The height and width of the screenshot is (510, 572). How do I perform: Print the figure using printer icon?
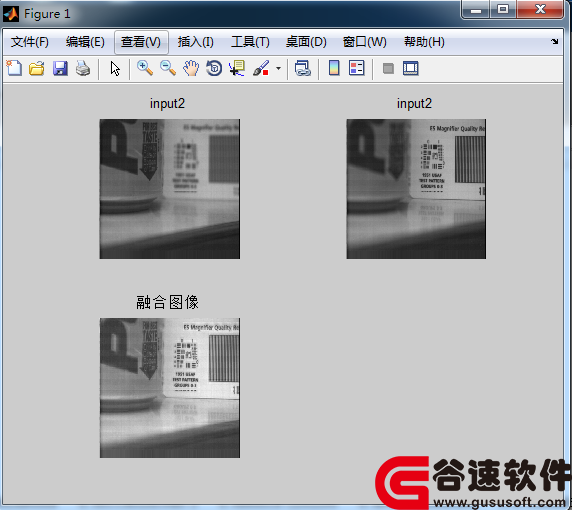click(x=83, y=68)
